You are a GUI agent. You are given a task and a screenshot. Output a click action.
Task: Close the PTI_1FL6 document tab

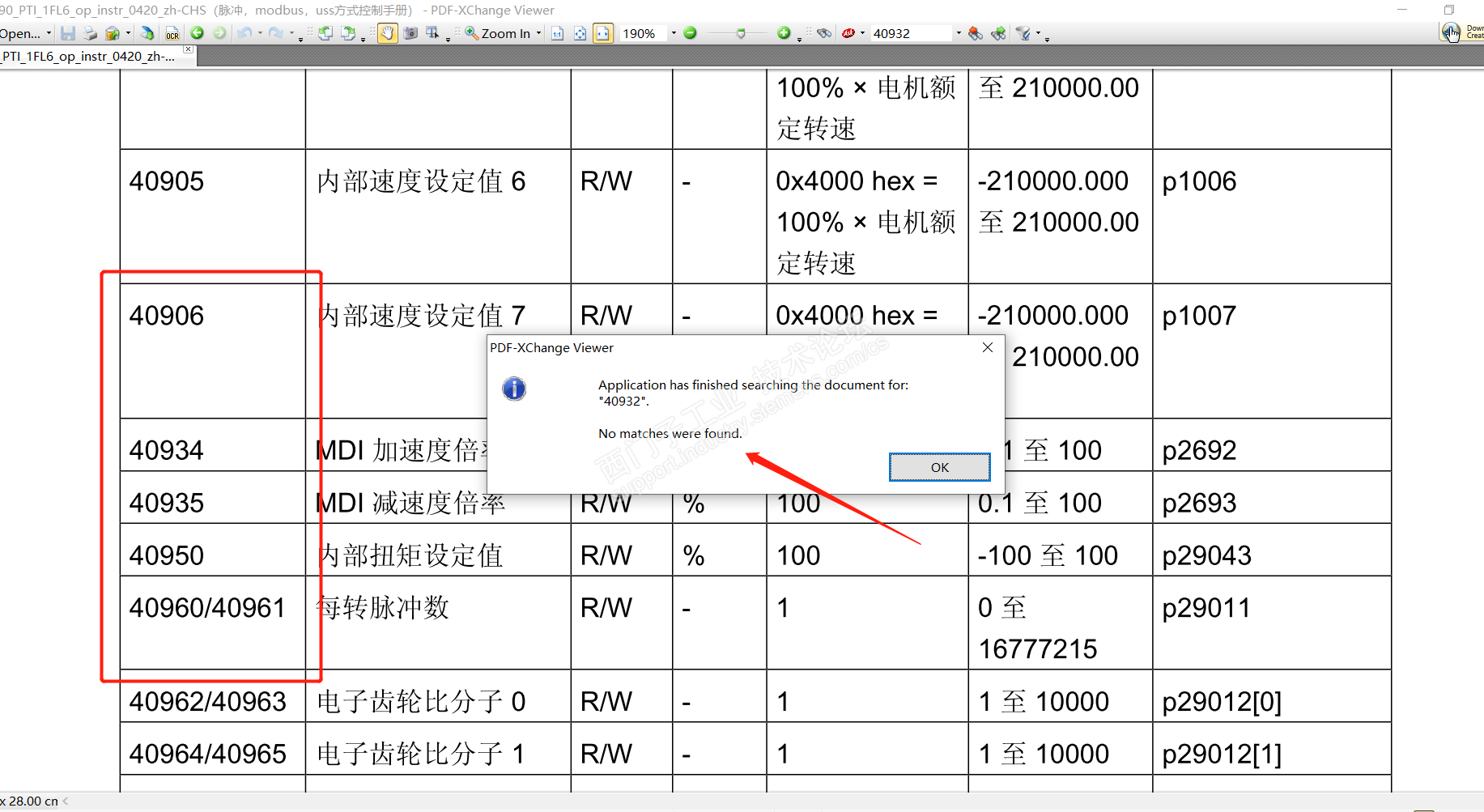point(189,50)
